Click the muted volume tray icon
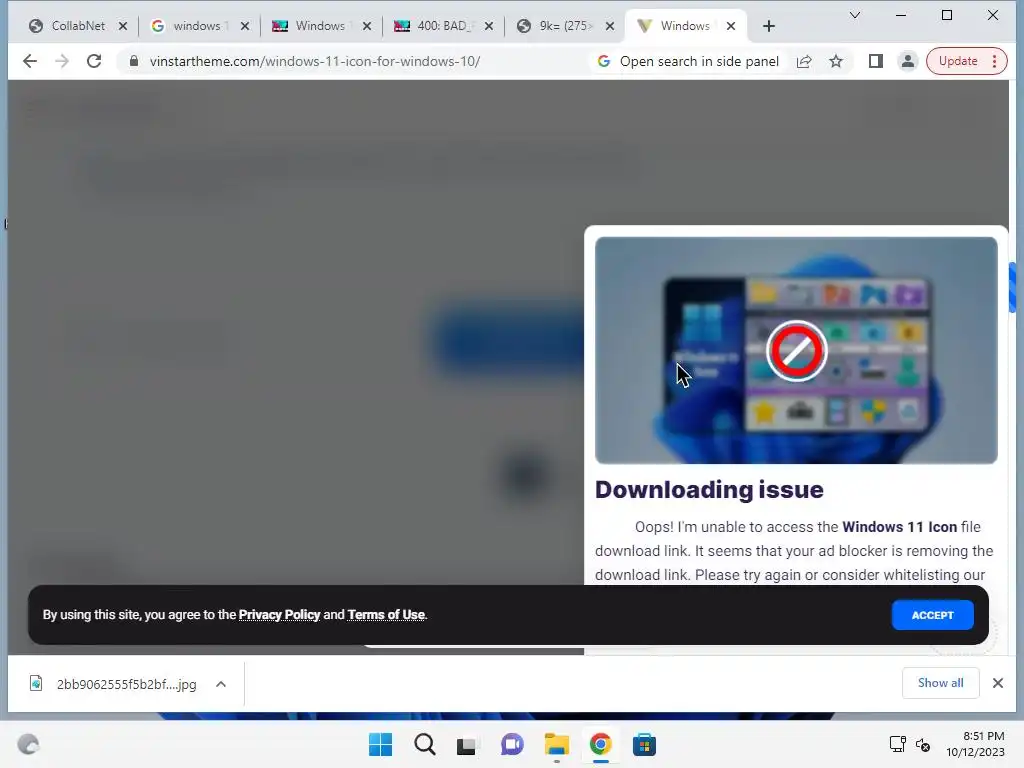Screen dimensions: 1024x768 coord(923,744)
